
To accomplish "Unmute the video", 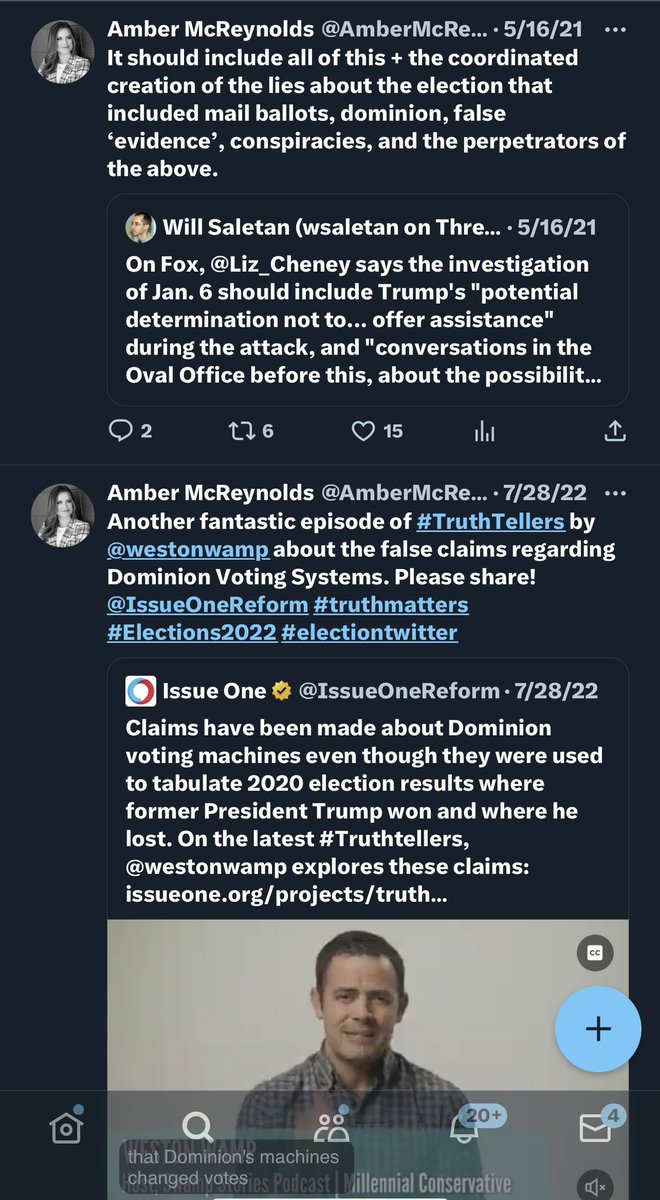I will tap(595, 1186).
